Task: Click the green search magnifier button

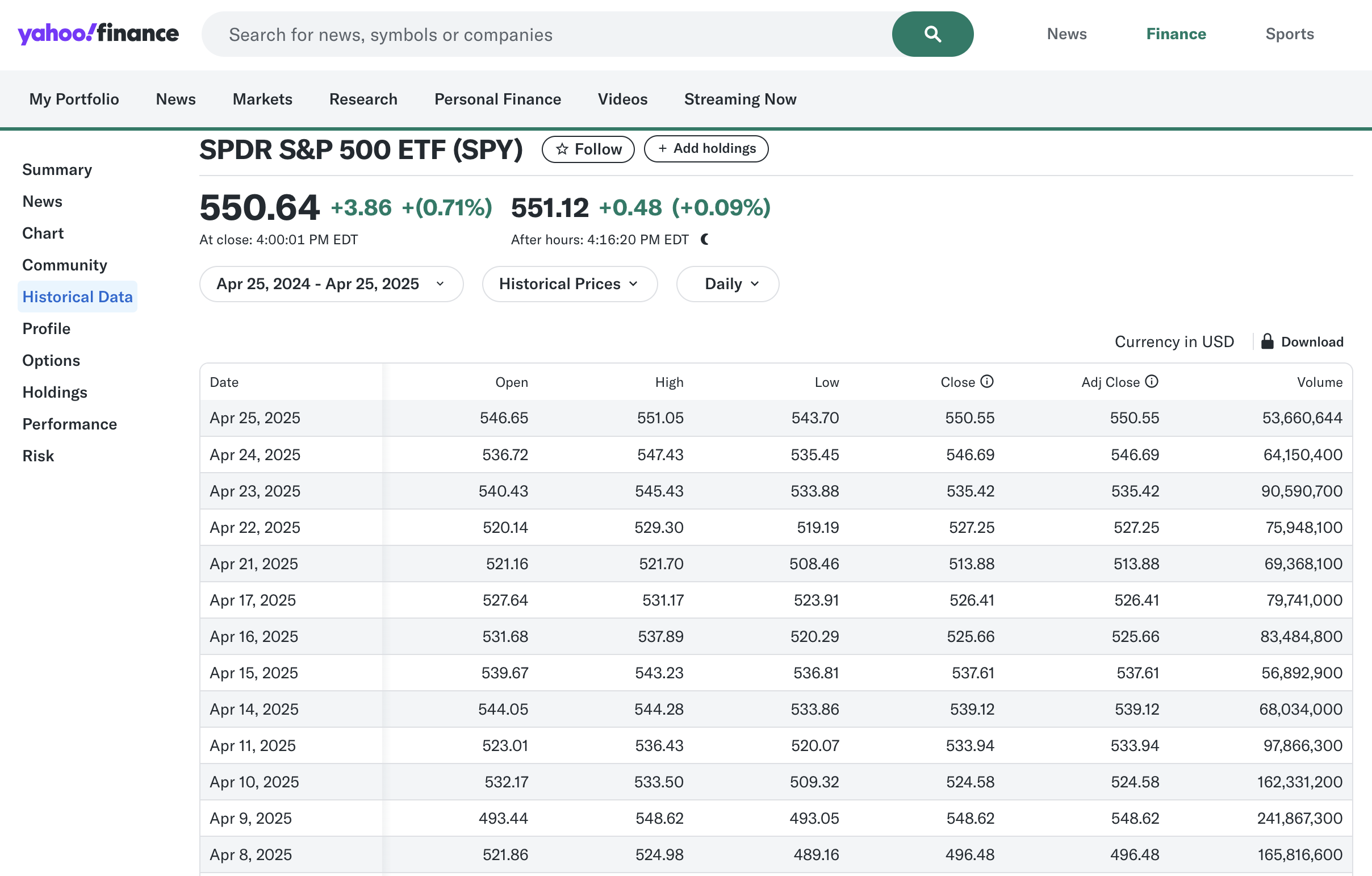Action: pyautogui.click(x=932, y=34)
